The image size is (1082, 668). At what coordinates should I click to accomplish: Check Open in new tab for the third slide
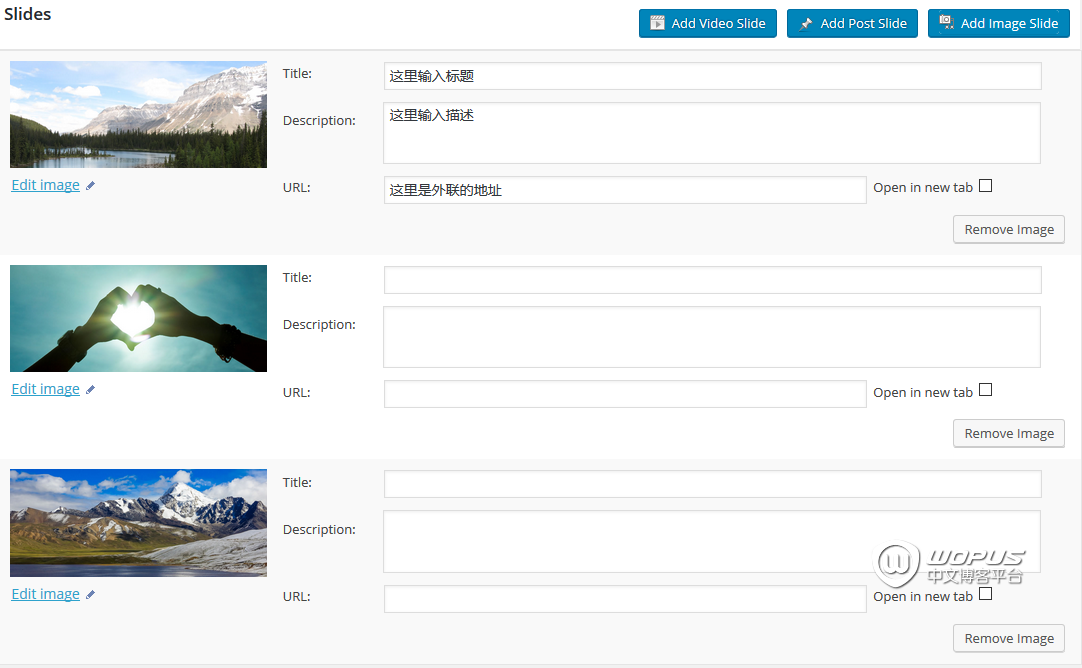point(985,594)
